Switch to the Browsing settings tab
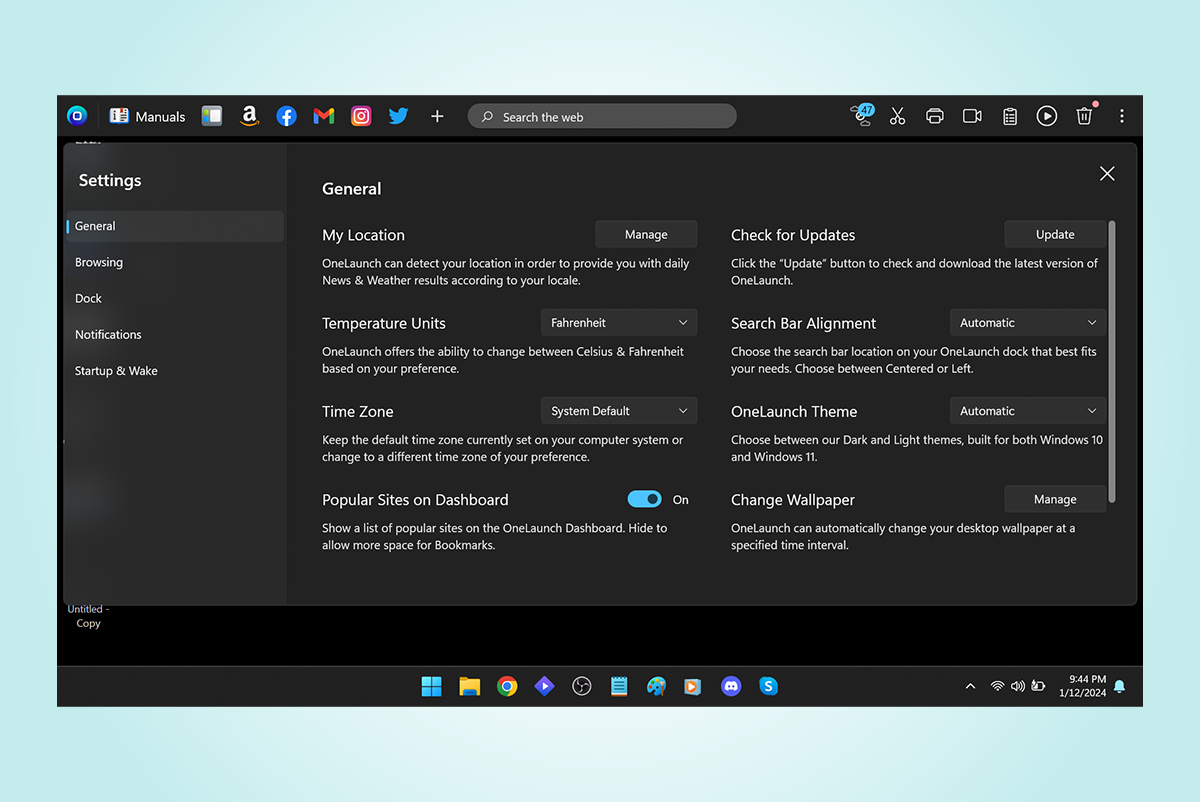Viewport: 1200px width, 802px height. (99, 262)
